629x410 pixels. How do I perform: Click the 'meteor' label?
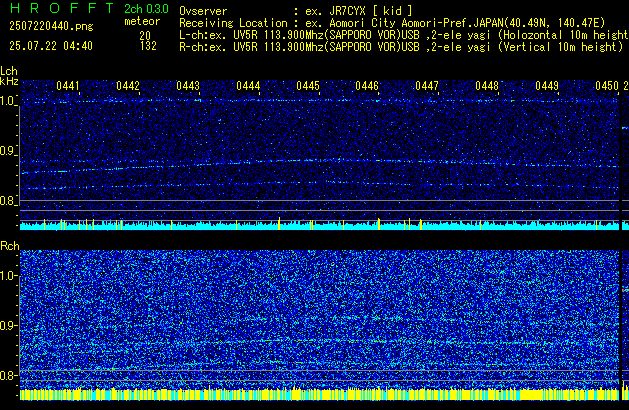coord(142,21)
